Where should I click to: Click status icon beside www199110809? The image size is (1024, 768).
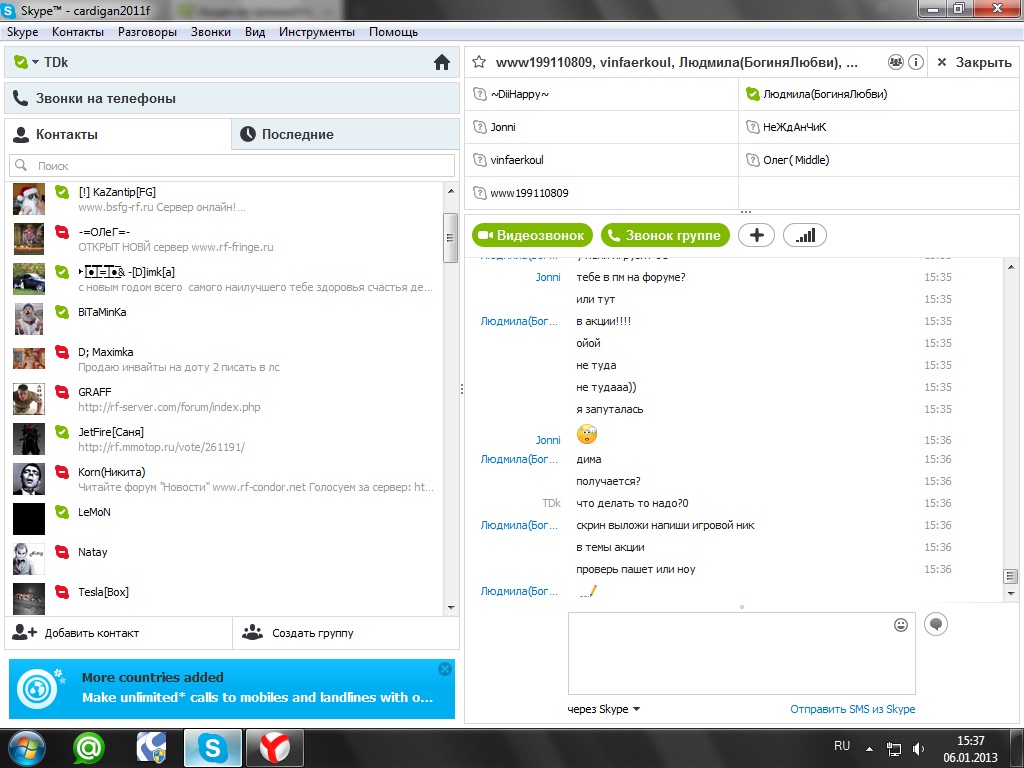click(479, 193)
